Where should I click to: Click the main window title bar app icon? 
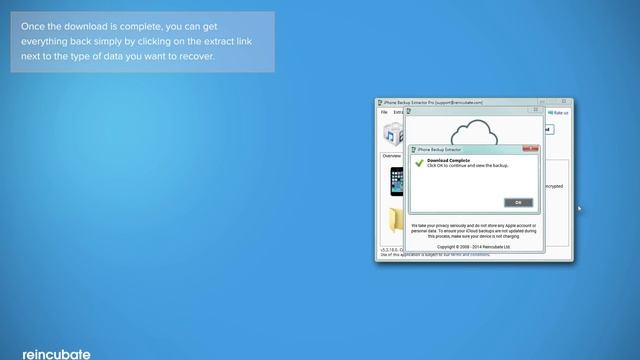pyautogui.click(x=380, y=102)
